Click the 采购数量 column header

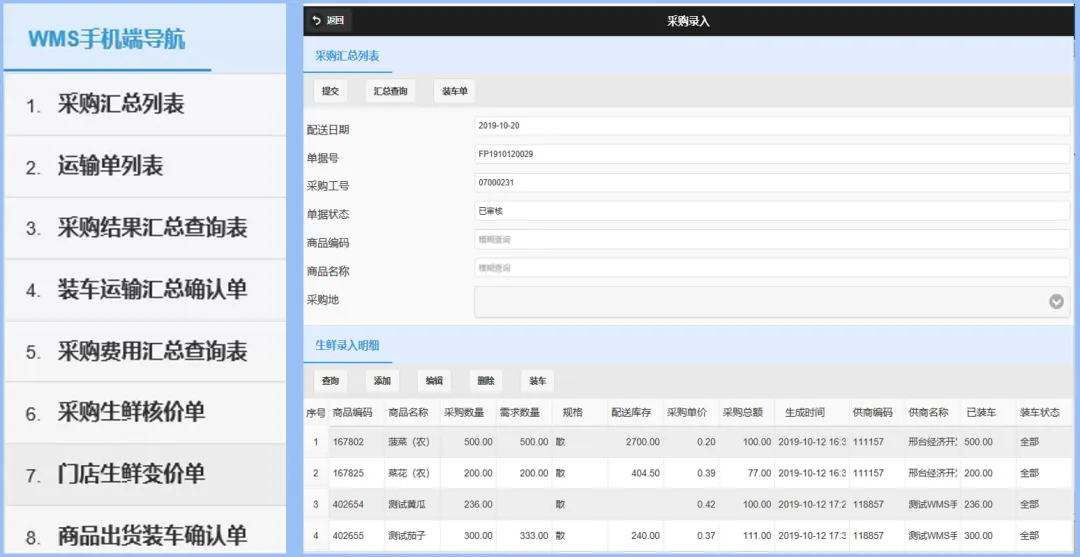click(464, 412)
